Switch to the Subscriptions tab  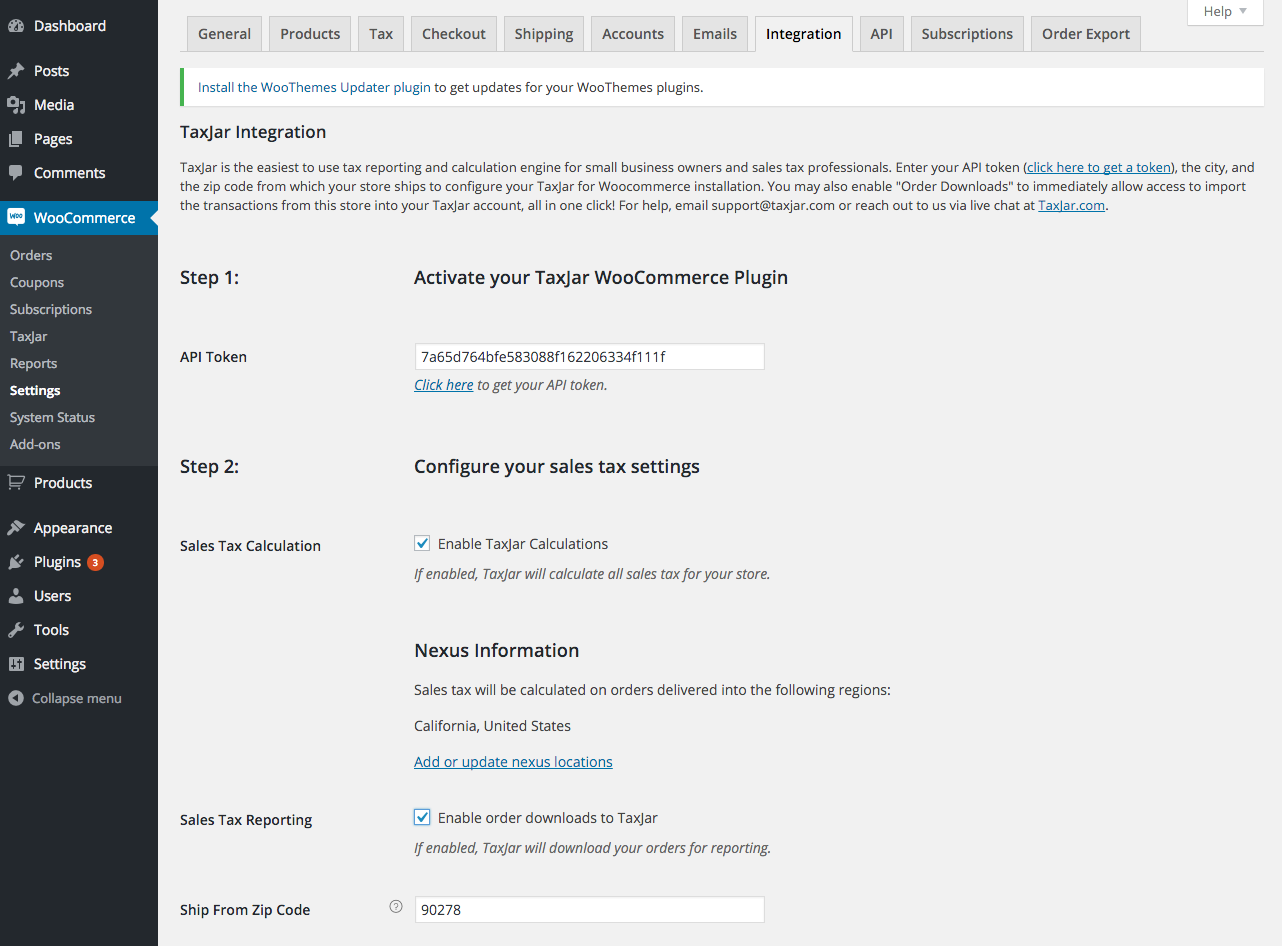(967, 34)
